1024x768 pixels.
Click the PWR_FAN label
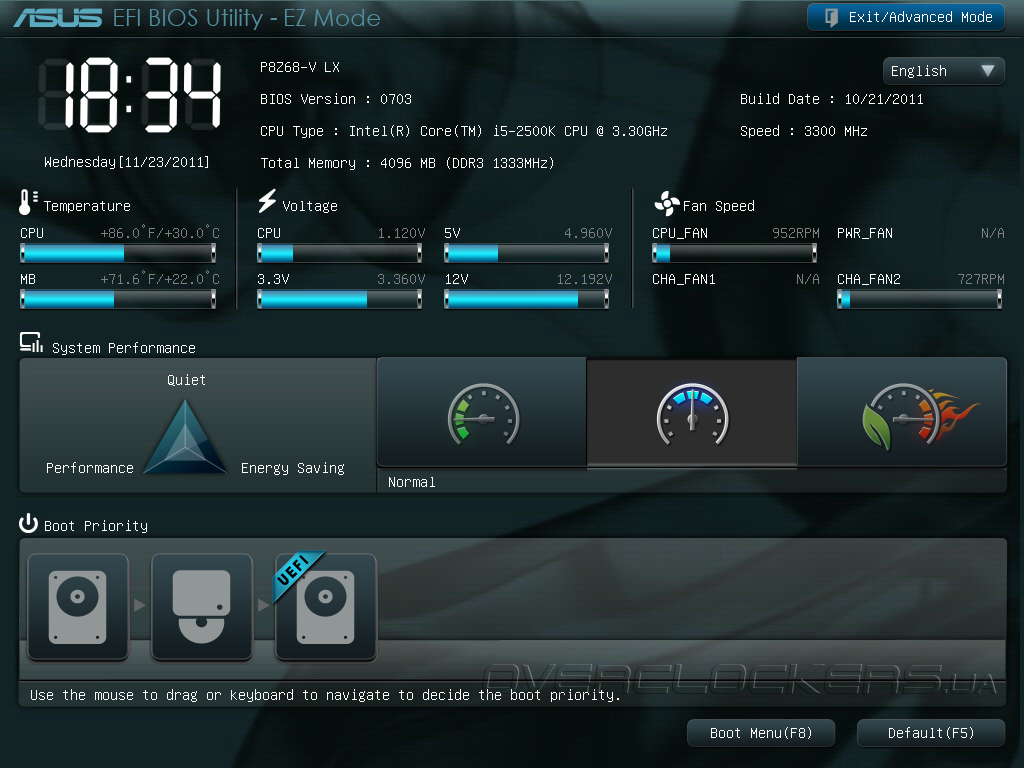pos(865,233)
